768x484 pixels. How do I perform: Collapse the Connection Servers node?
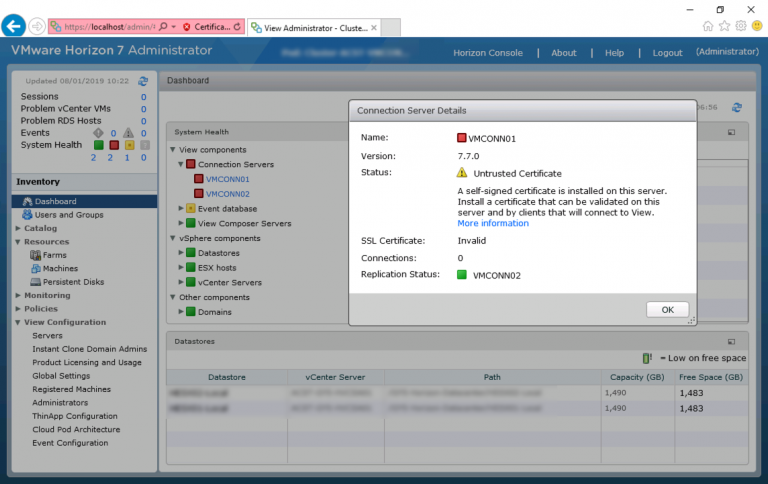[x=181, y=164]
